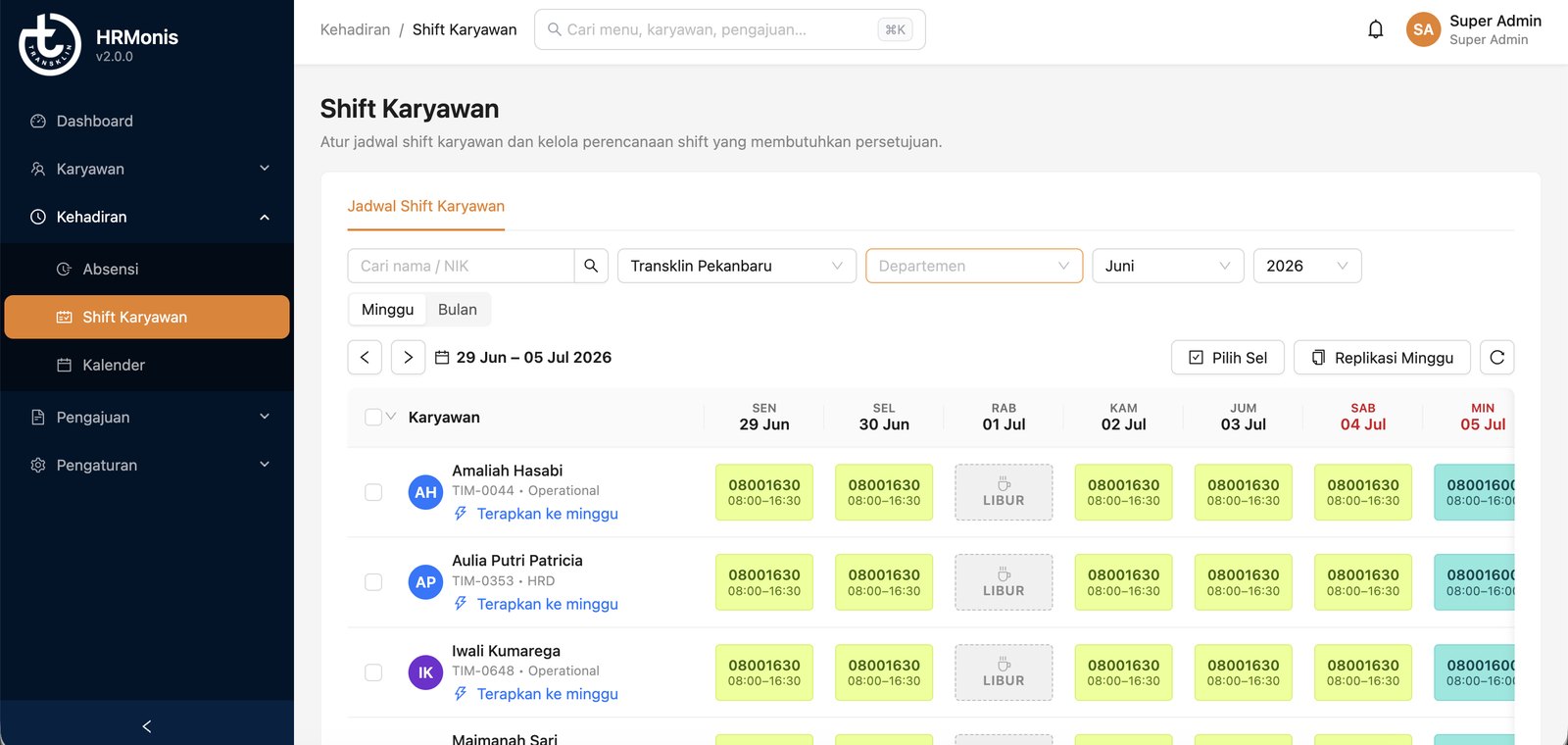The width and height of the screenshot is (1568, 745).
Task: Select the teal Sunday shift of Amaliah Hasabi
Action: [x=1475, y=492]
